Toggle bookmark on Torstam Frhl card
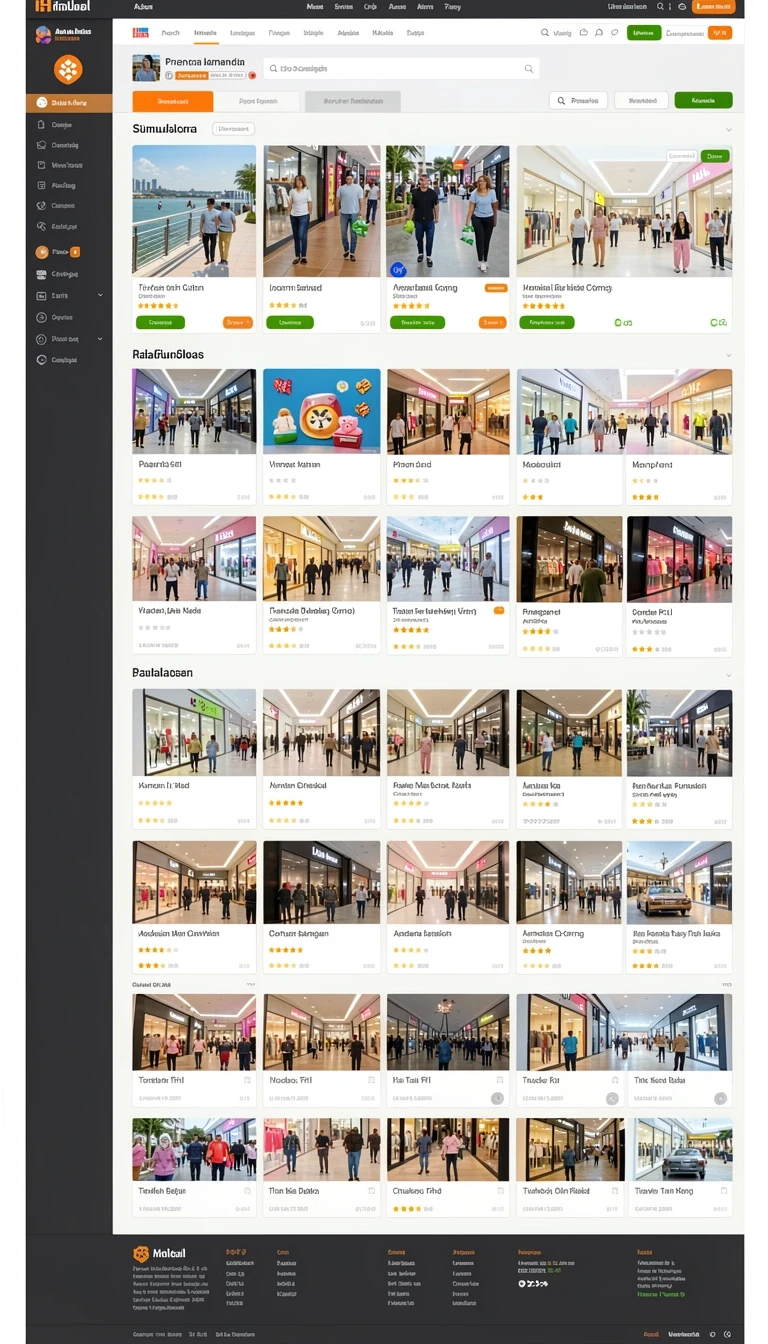Image resolution: width=768 pixels, height=1344 pixels. 247,1080
